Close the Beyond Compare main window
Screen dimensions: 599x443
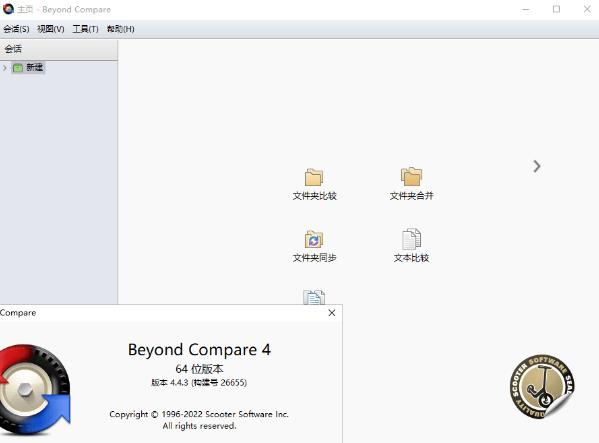(587, 9)
